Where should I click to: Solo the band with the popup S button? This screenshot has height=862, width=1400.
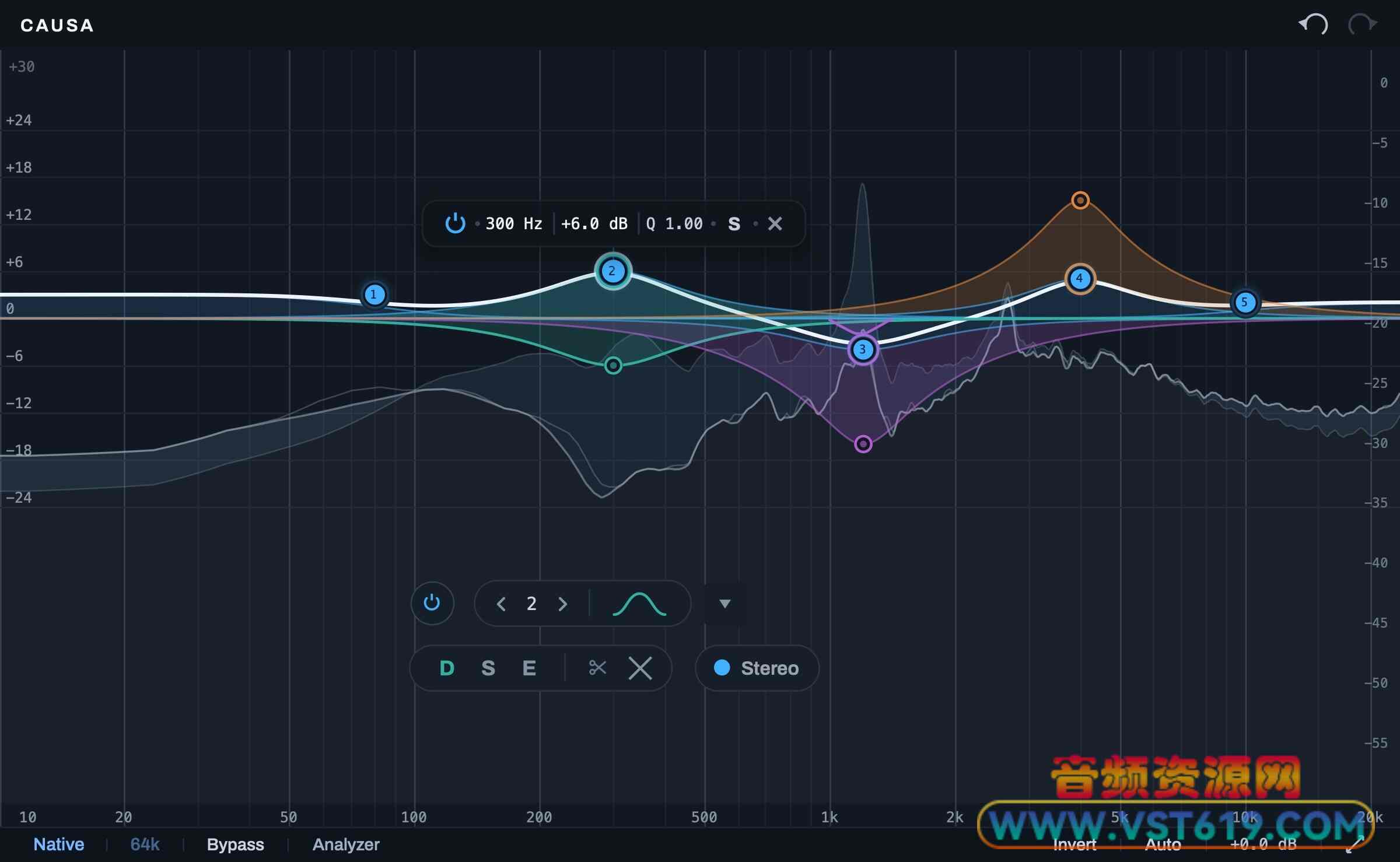(x=734, y=224)
